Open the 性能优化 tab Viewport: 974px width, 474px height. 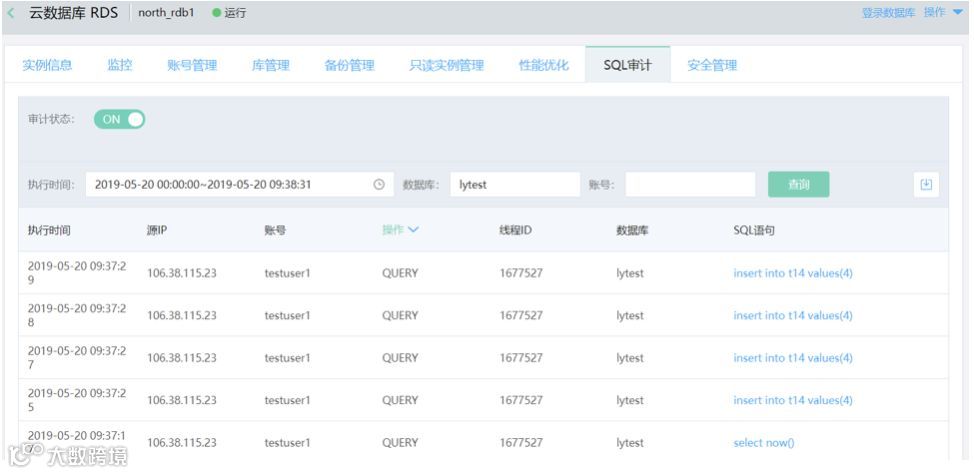coord(544,65)
